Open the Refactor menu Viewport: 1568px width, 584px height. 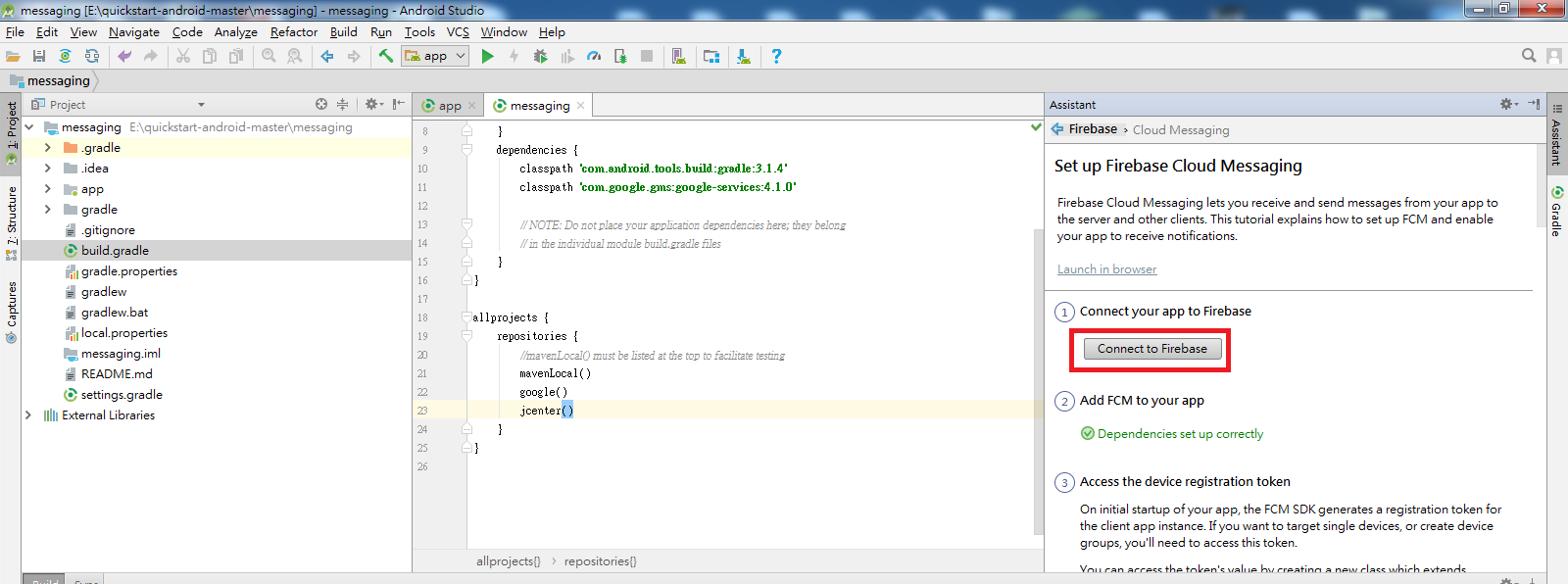coord(293,32)
